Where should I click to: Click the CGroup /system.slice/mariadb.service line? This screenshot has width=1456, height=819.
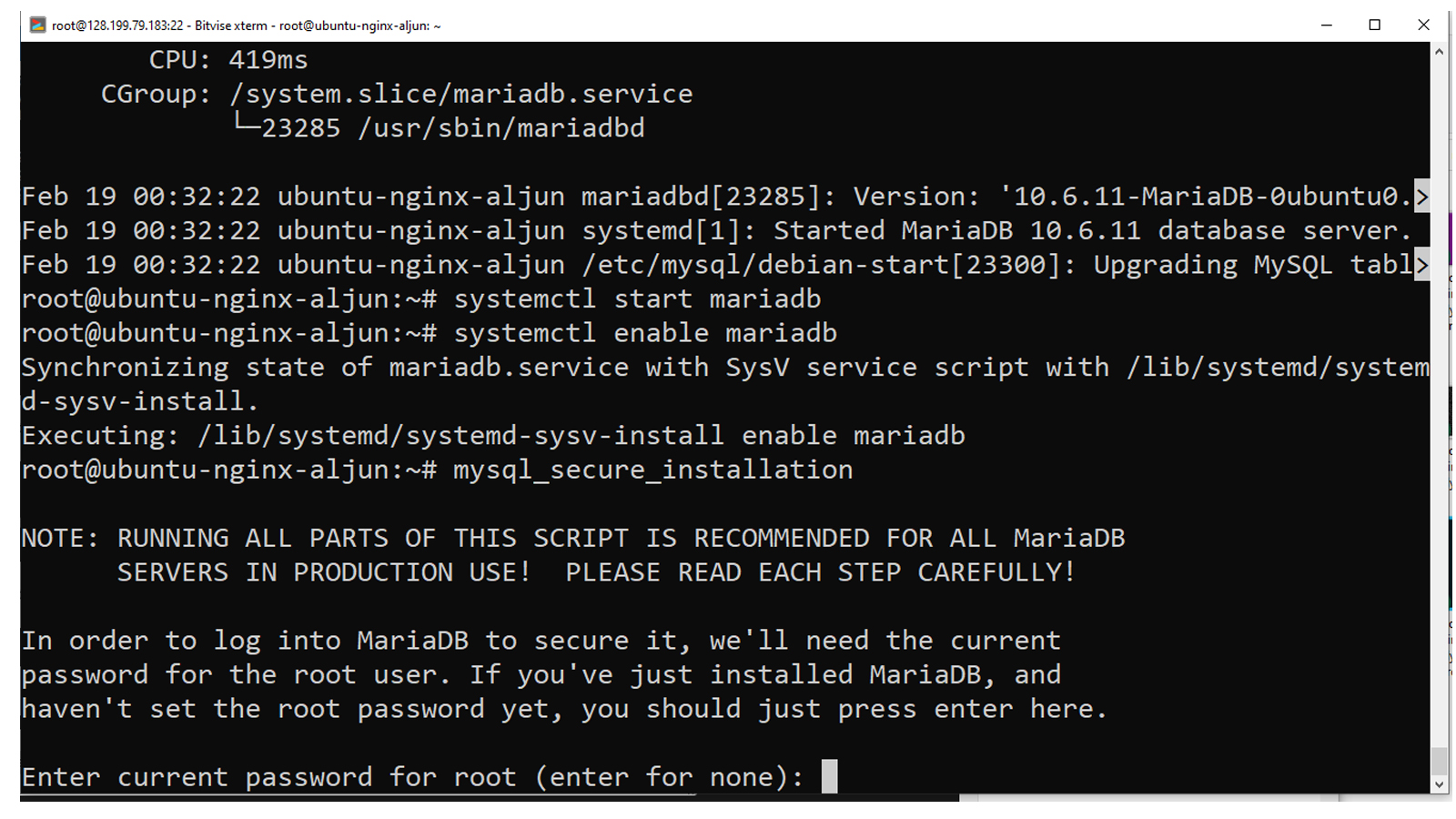[x=397, y=94]
